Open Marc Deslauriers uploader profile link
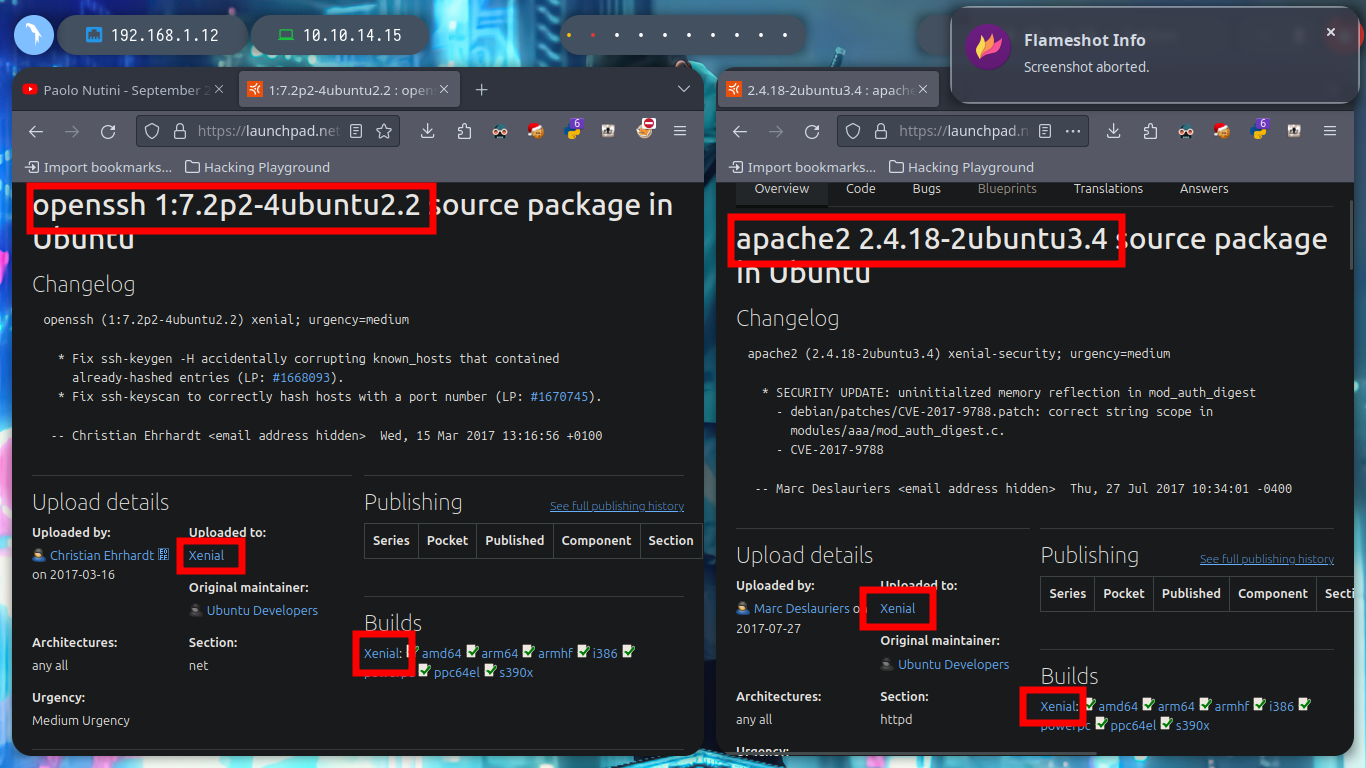Image resolution: width=1366 pixels, height=768 pixels. point(801,609)
